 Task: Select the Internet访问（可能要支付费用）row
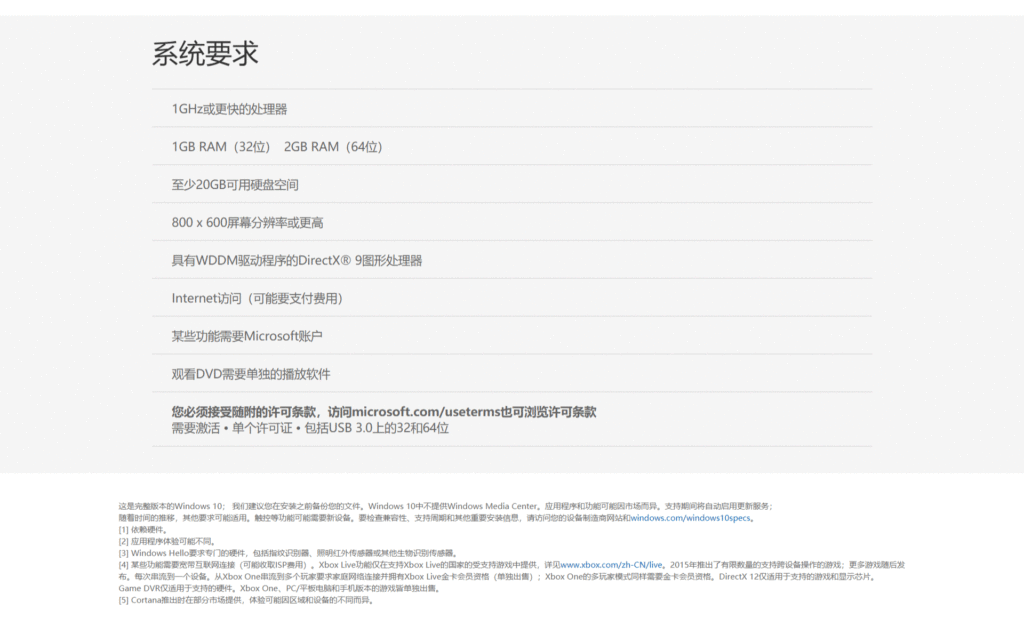coord(512,298)
